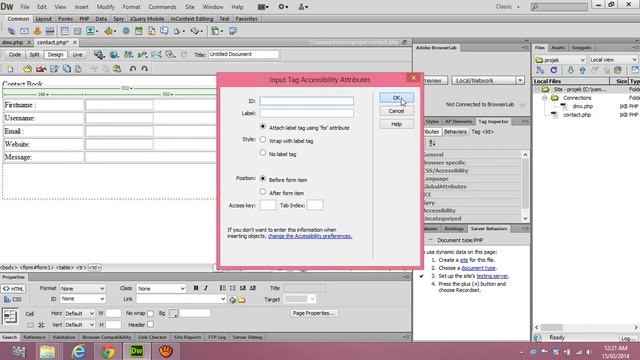Click 'change the Accessibility preferences' link
640x360 pixels.
coord(310,236)
